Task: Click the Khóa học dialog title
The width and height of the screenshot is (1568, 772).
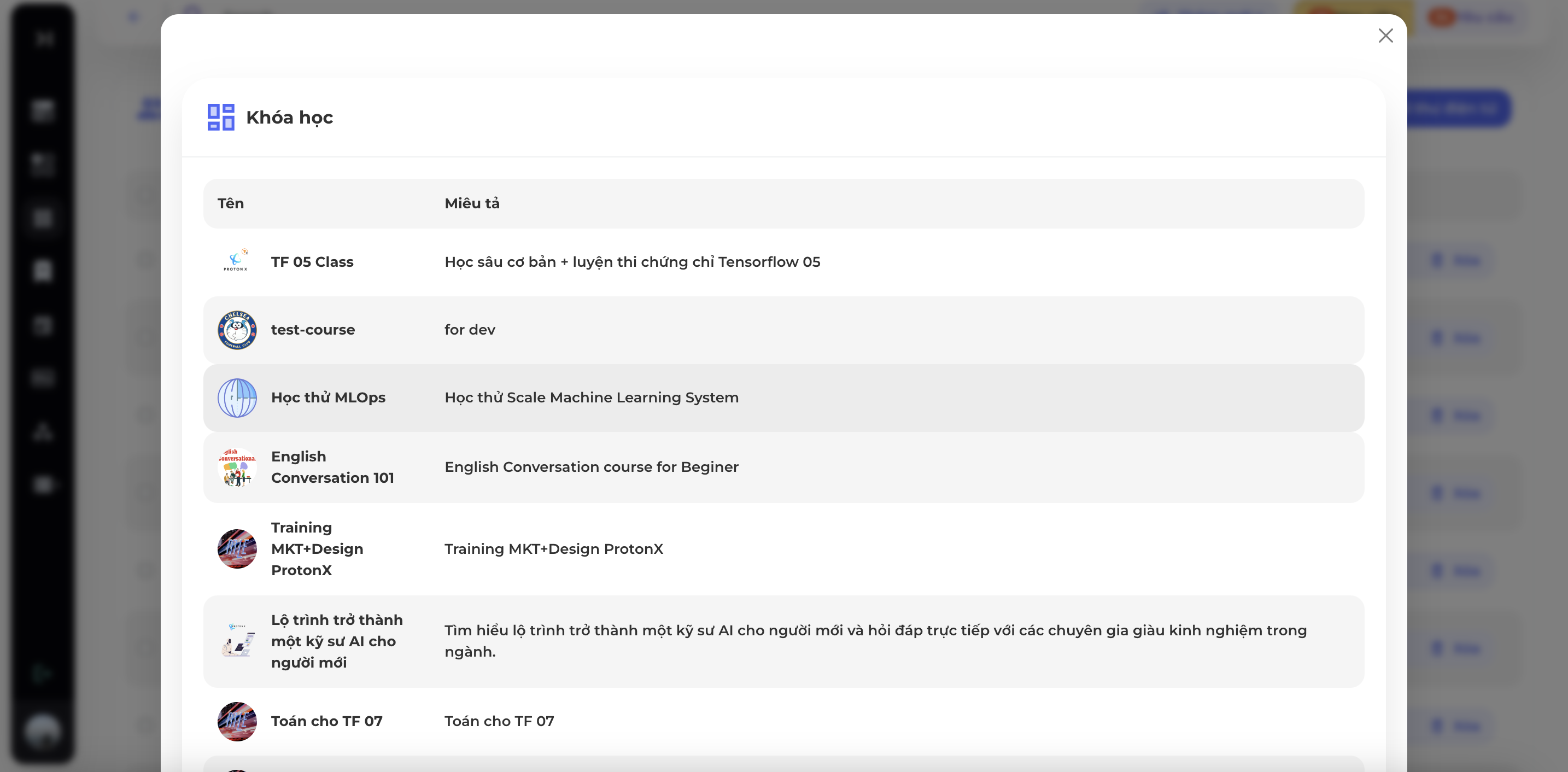Action: click(x=289, y=118)
